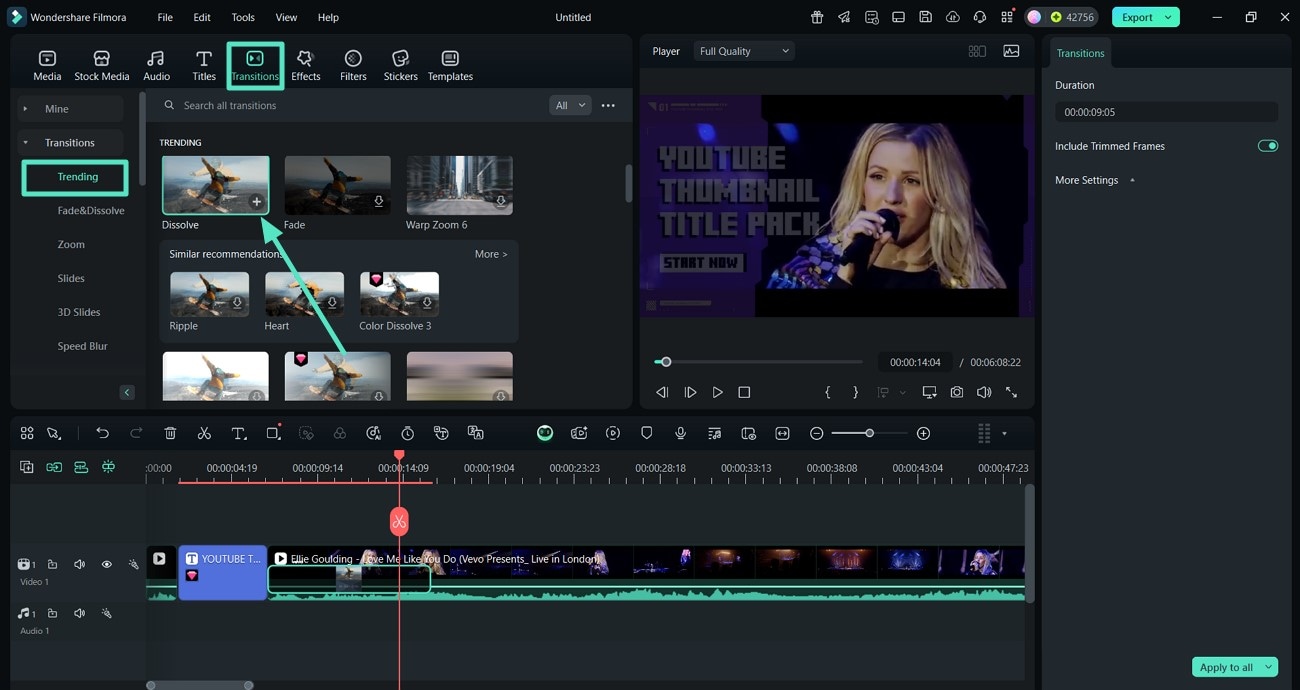Click the shield marker icon
1300x690 pixels.
[646, 433]
